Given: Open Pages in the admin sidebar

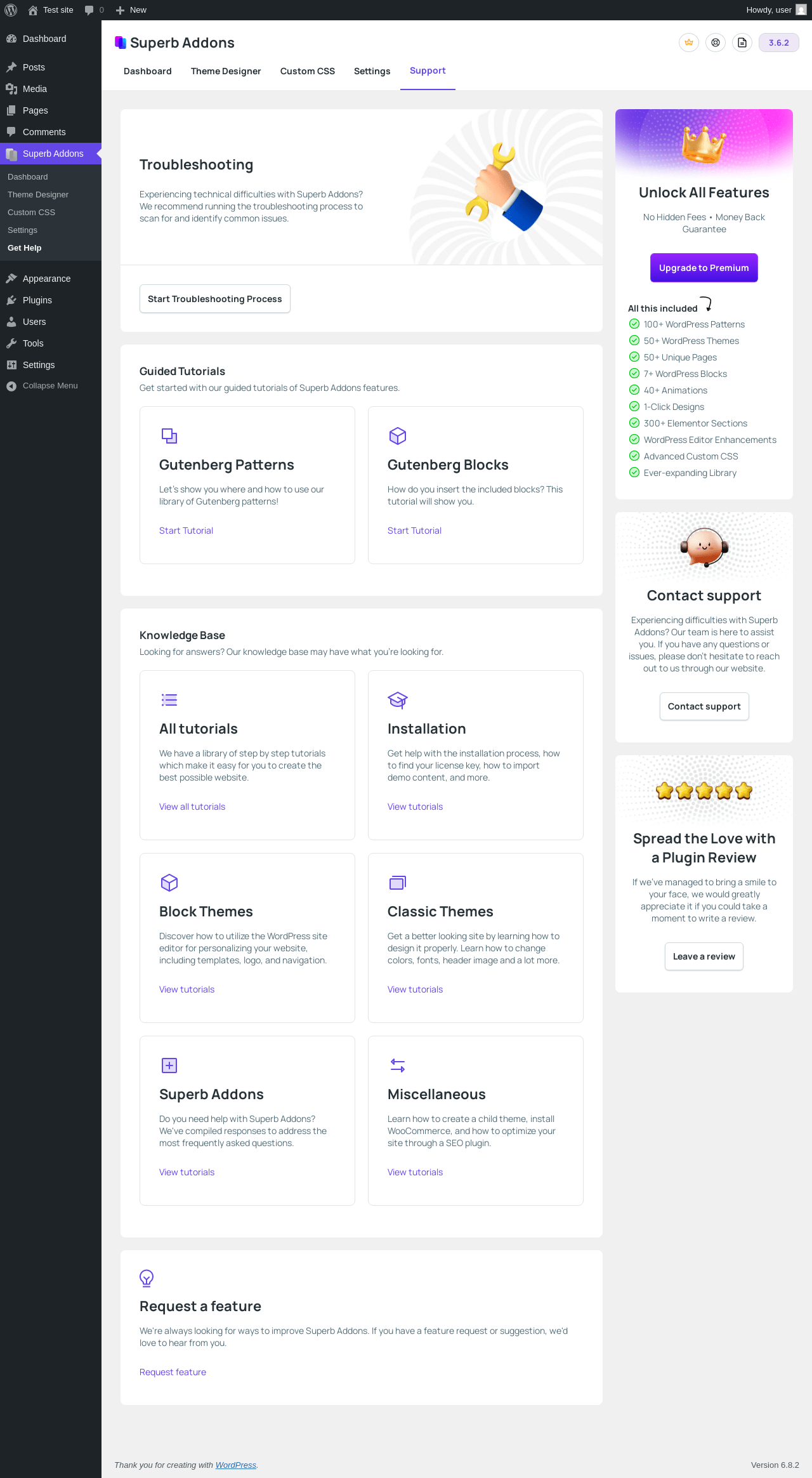Looking at the screenshot, I should tap(51, 110).
